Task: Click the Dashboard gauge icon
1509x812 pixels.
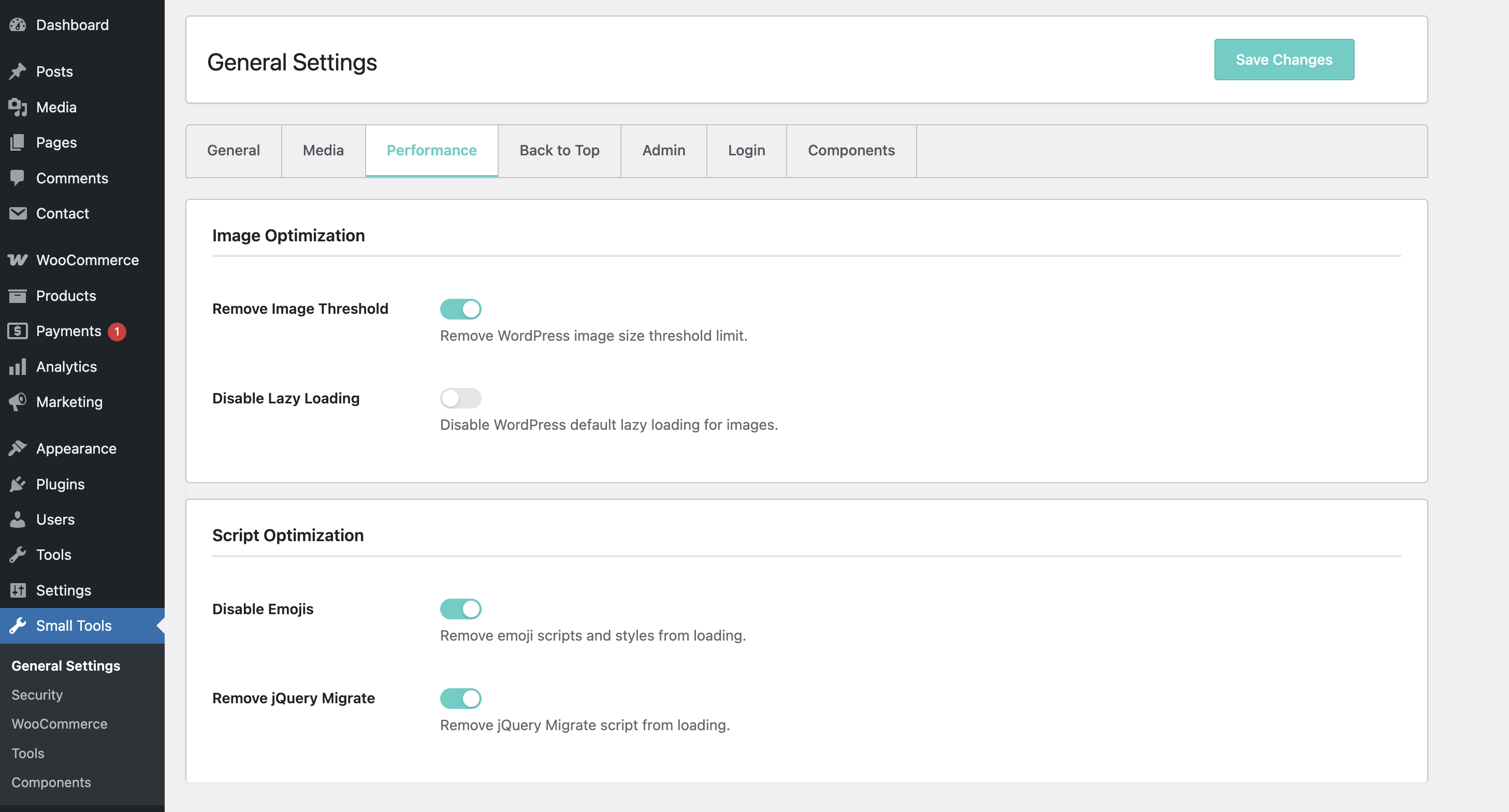Action: click(18, 25)
